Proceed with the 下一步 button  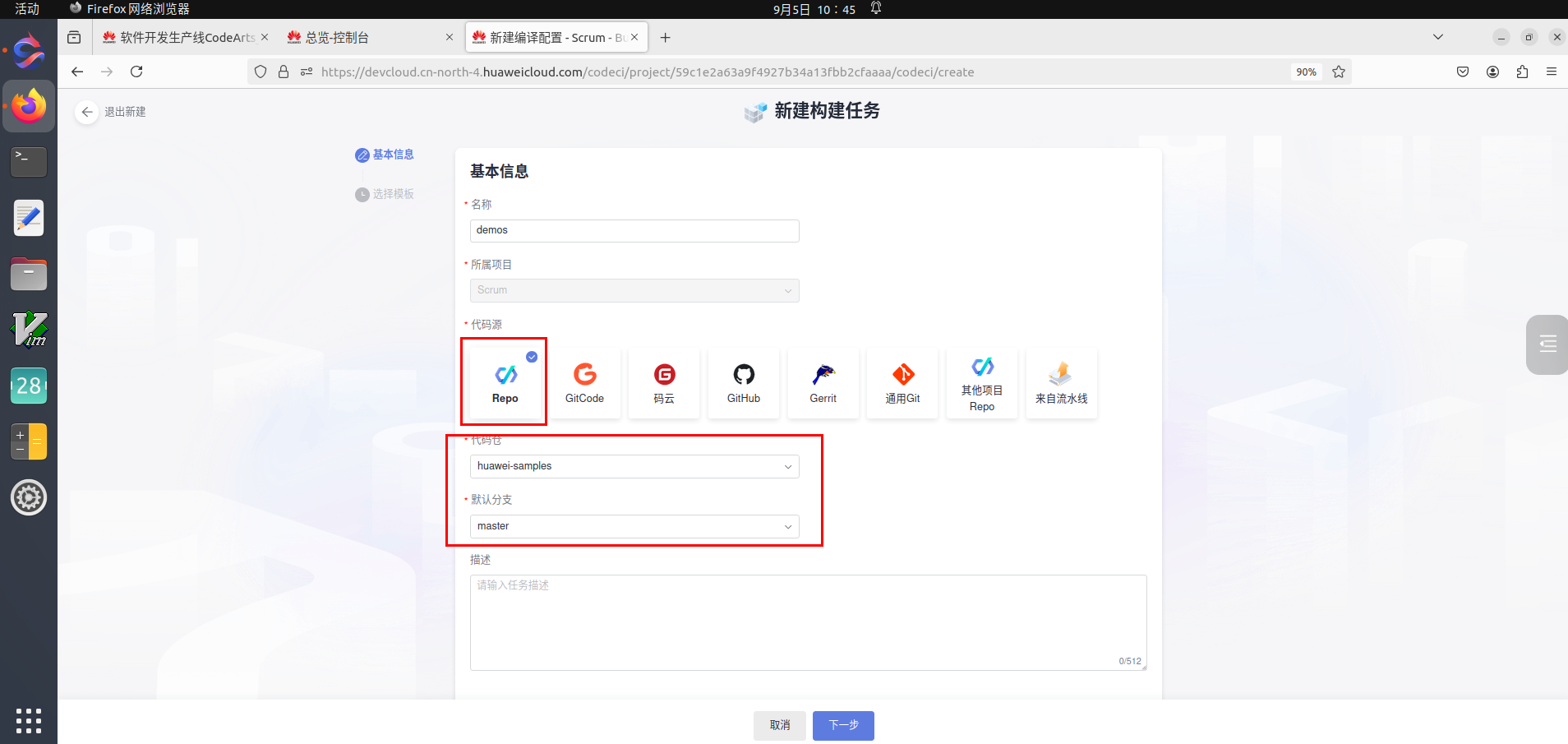(x=843, y=725)
